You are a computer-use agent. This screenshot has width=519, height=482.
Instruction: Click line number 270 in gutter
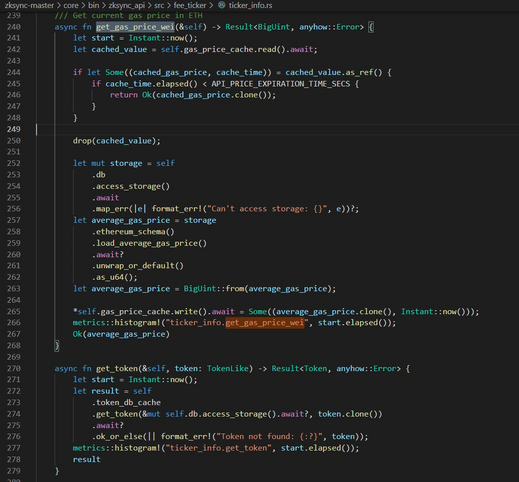click(x=14, y=368)
